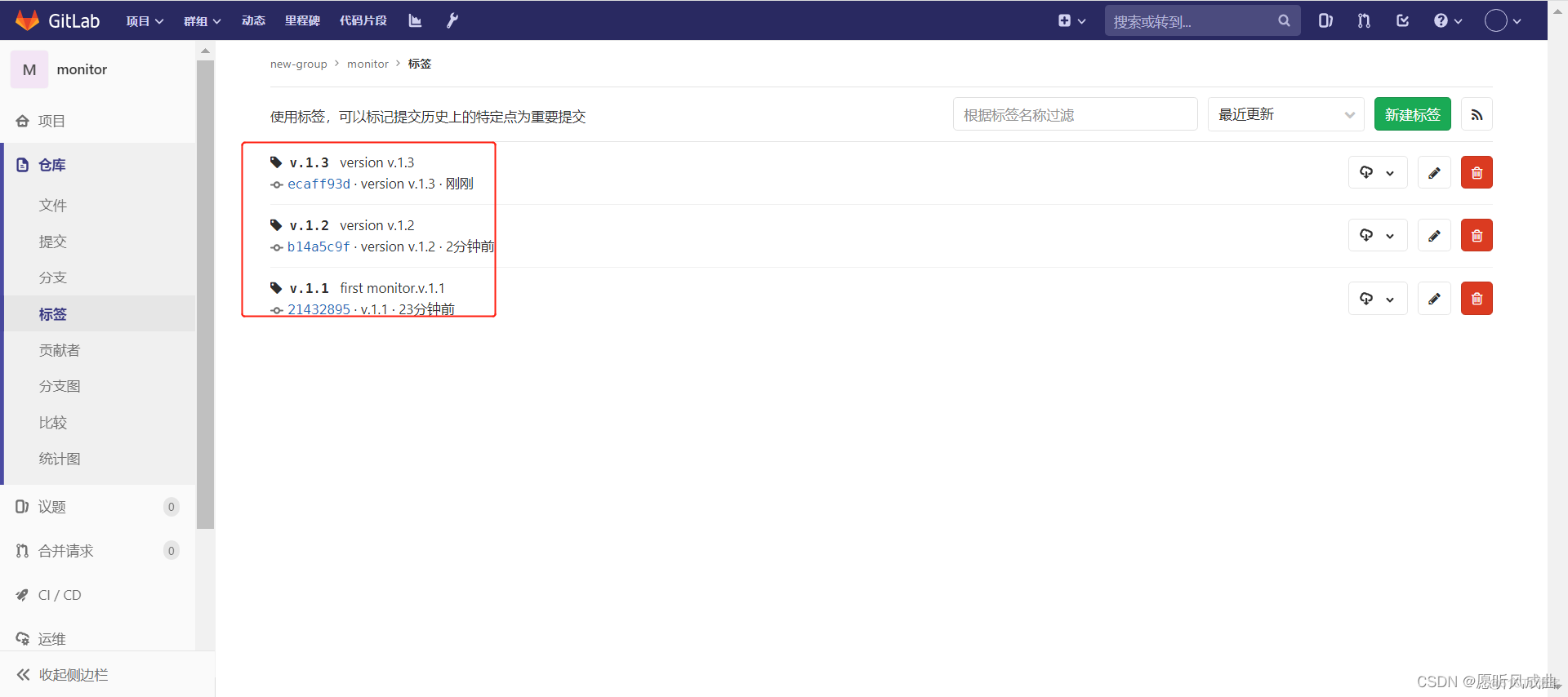This screenshot has height=697, width=1568.
Task: Expand the 项目 menu in navbar
Action: [x=145, y=20]
